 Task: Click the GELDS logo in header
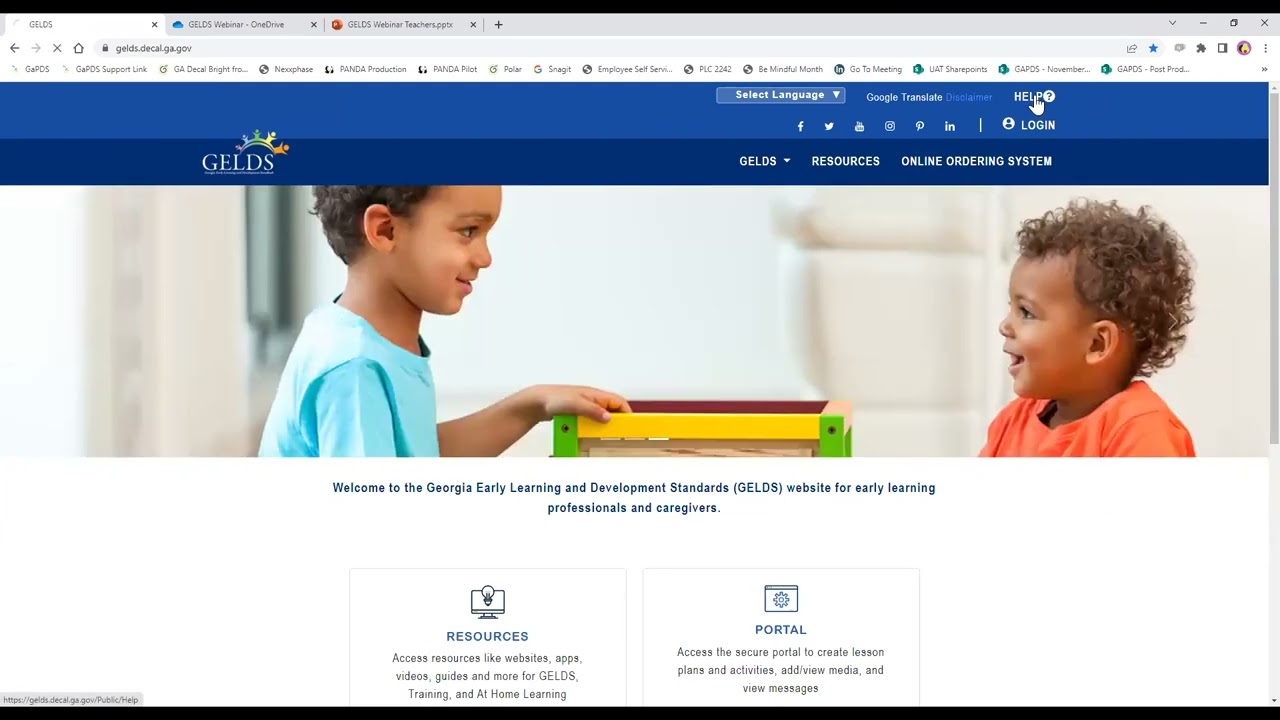245,153
